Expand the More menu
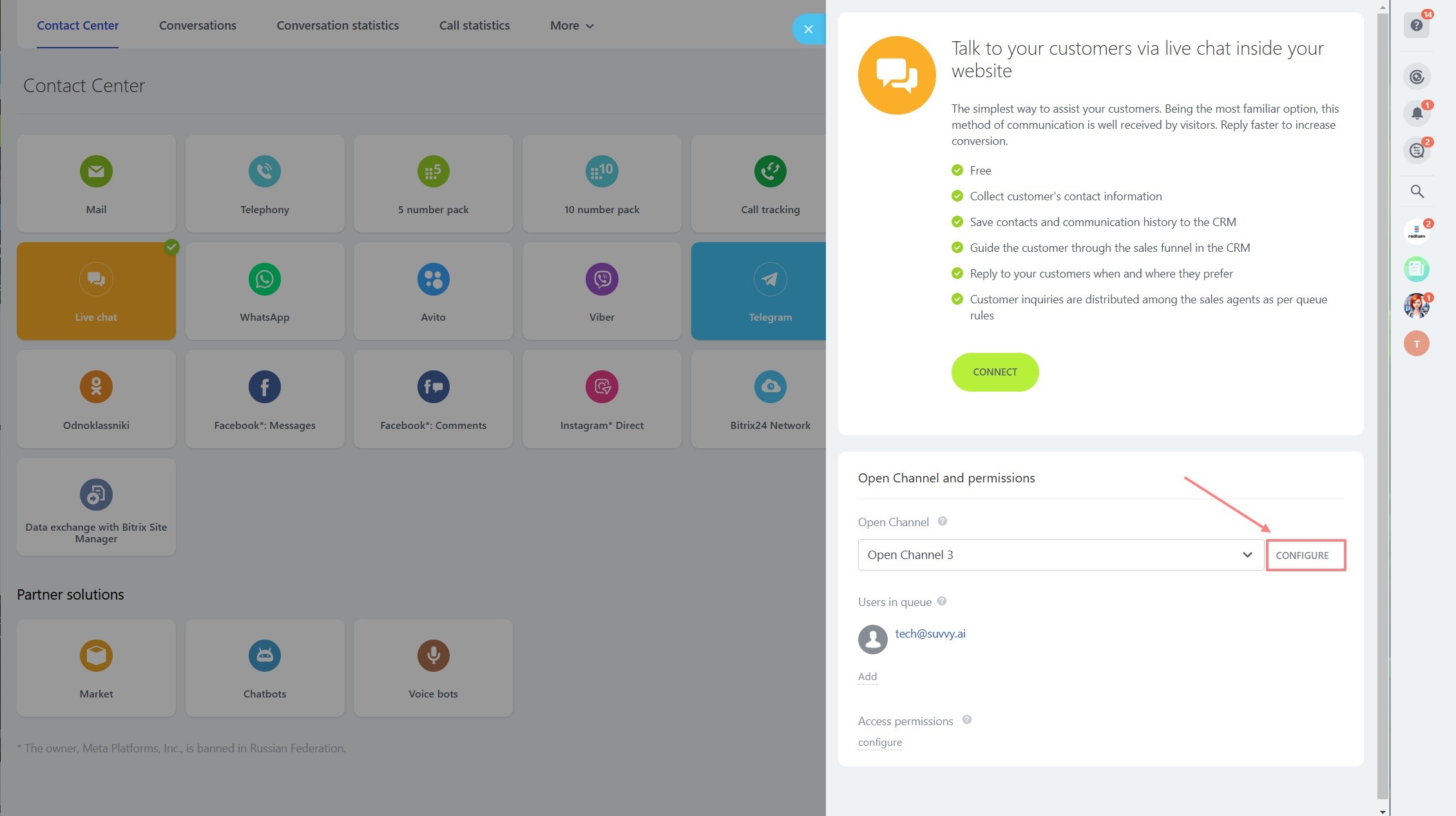Screen dimensions: 1456x816 pos(571,26)
